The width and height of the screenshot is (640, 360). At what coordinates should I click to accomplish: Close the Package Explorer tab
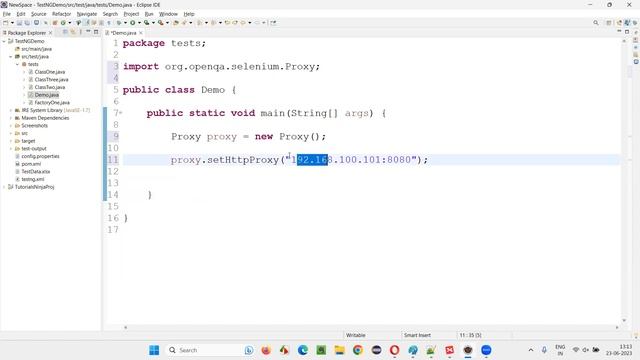51,33
